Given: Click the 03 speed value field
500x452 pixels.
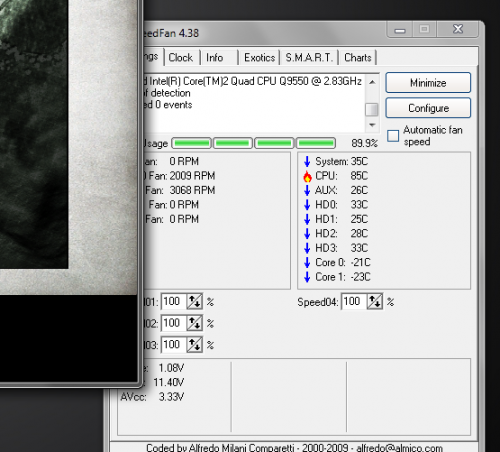Looking at the screenshot, I should (174, 345).
